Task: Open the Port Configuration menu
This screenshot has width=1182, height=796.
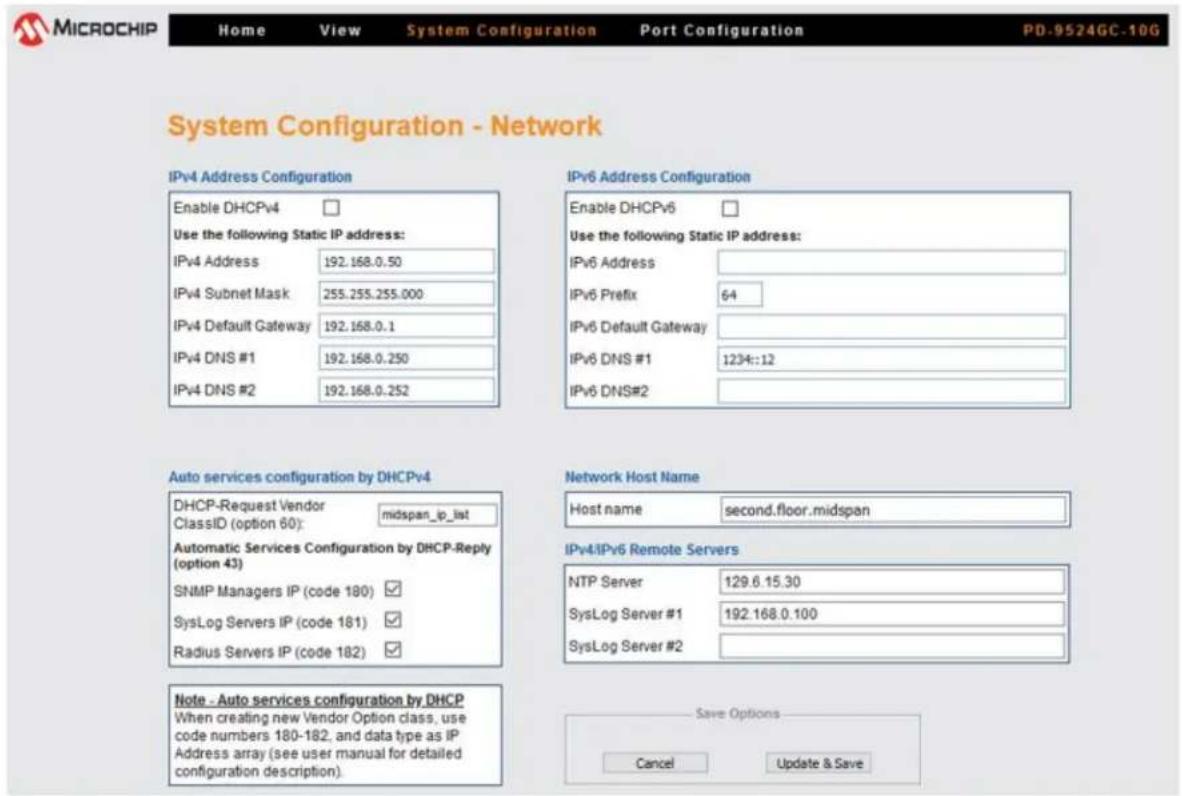Action: (x=721, y=31)
